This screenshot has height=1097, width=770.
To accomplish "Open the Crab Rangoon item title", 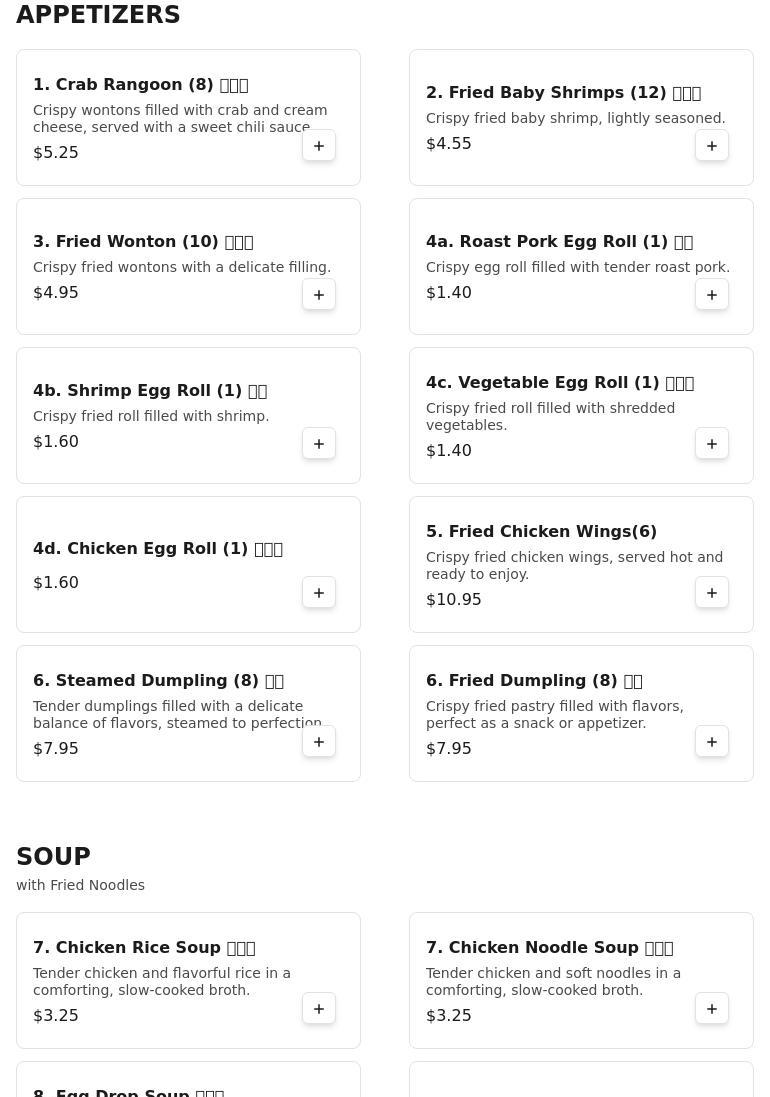I will [x=141, y=85].
